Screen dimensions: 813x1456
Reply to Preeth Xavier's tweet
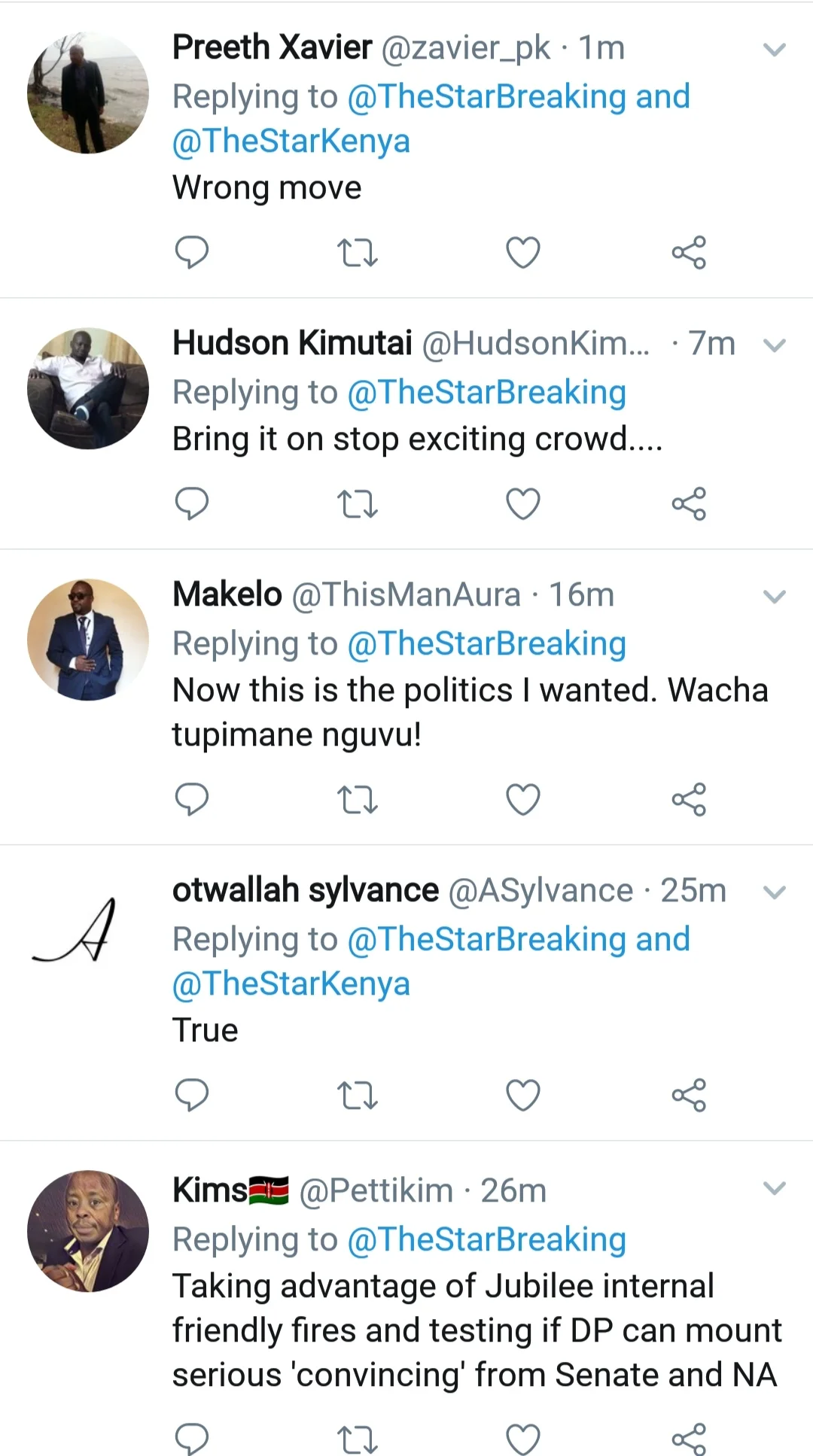[x=191, y=252]
